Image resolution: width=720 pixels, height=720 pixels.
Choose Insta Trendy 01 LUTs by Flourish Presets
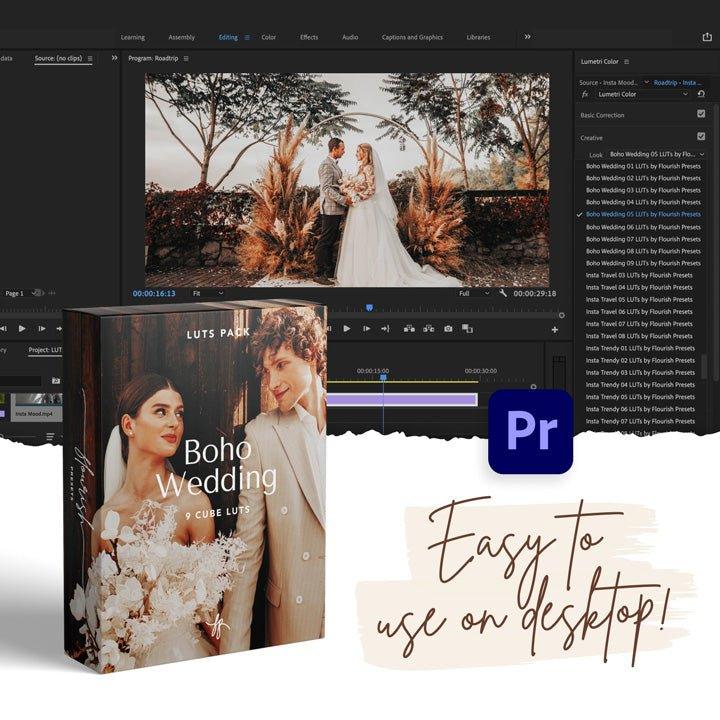click(640, 348)
